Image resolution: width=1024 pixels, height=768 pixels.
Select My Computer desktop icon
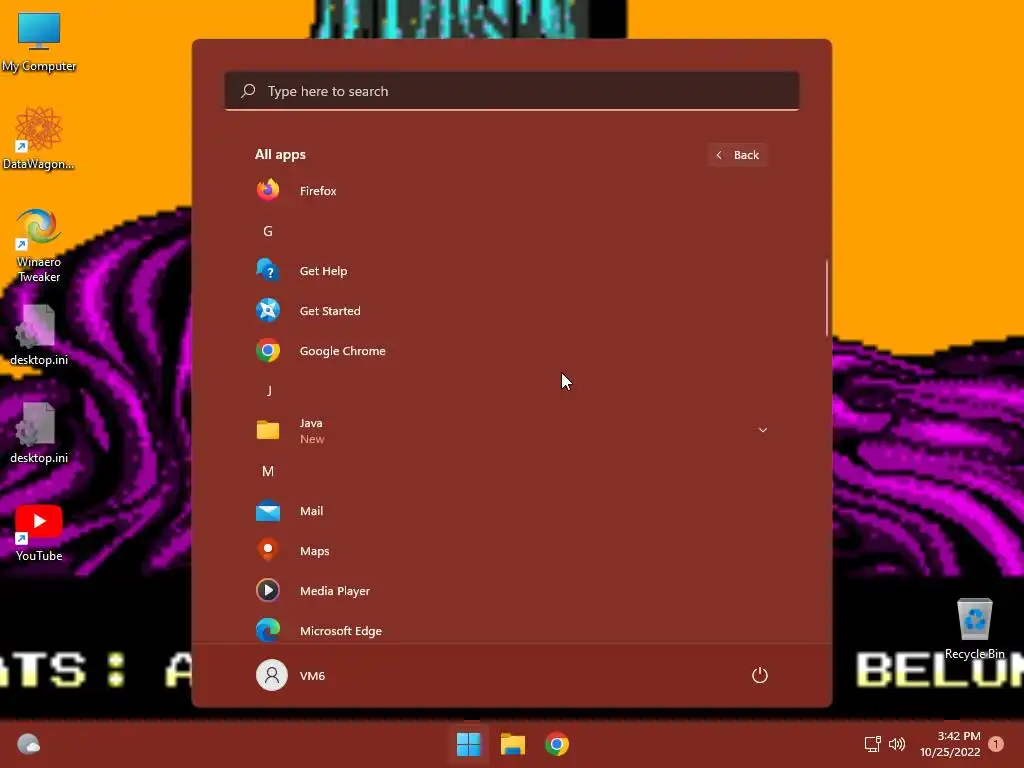(x=39, y=42)
